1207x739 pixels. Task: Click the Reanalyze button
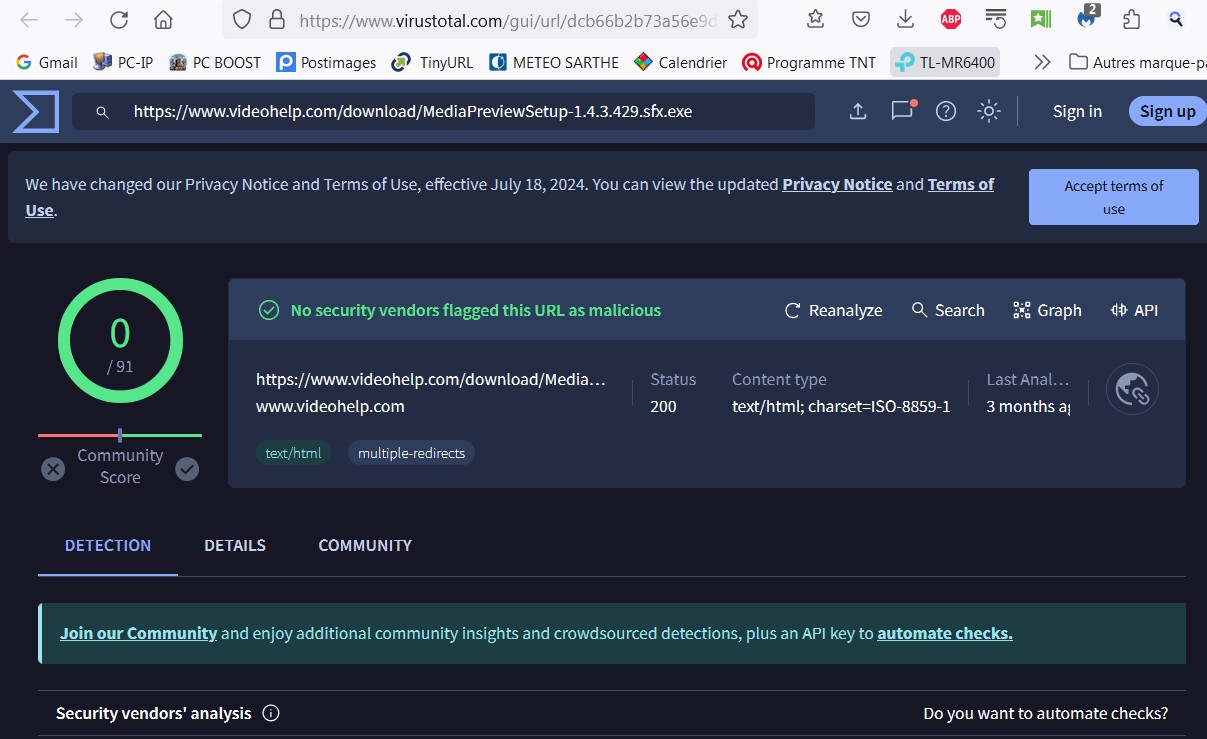pyautogui.click(x=833, y=311)
